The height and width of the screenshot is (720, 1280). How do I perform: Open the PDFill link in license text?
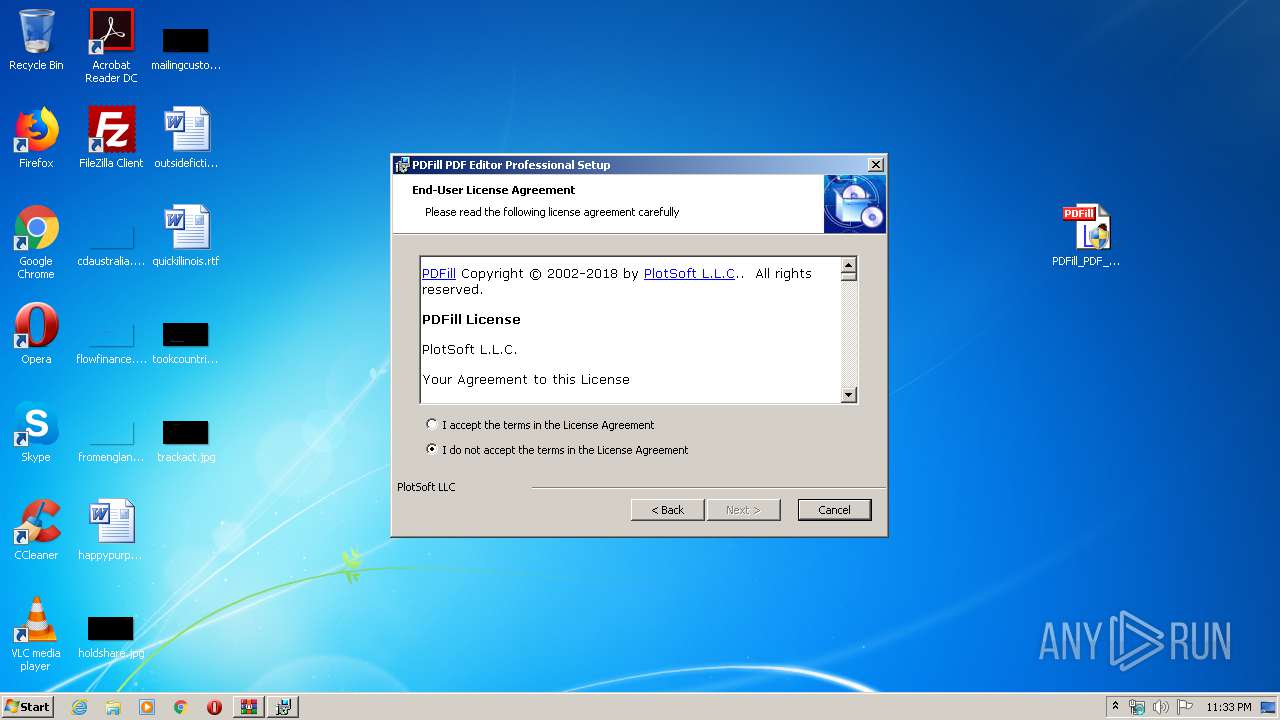[439, 273]
